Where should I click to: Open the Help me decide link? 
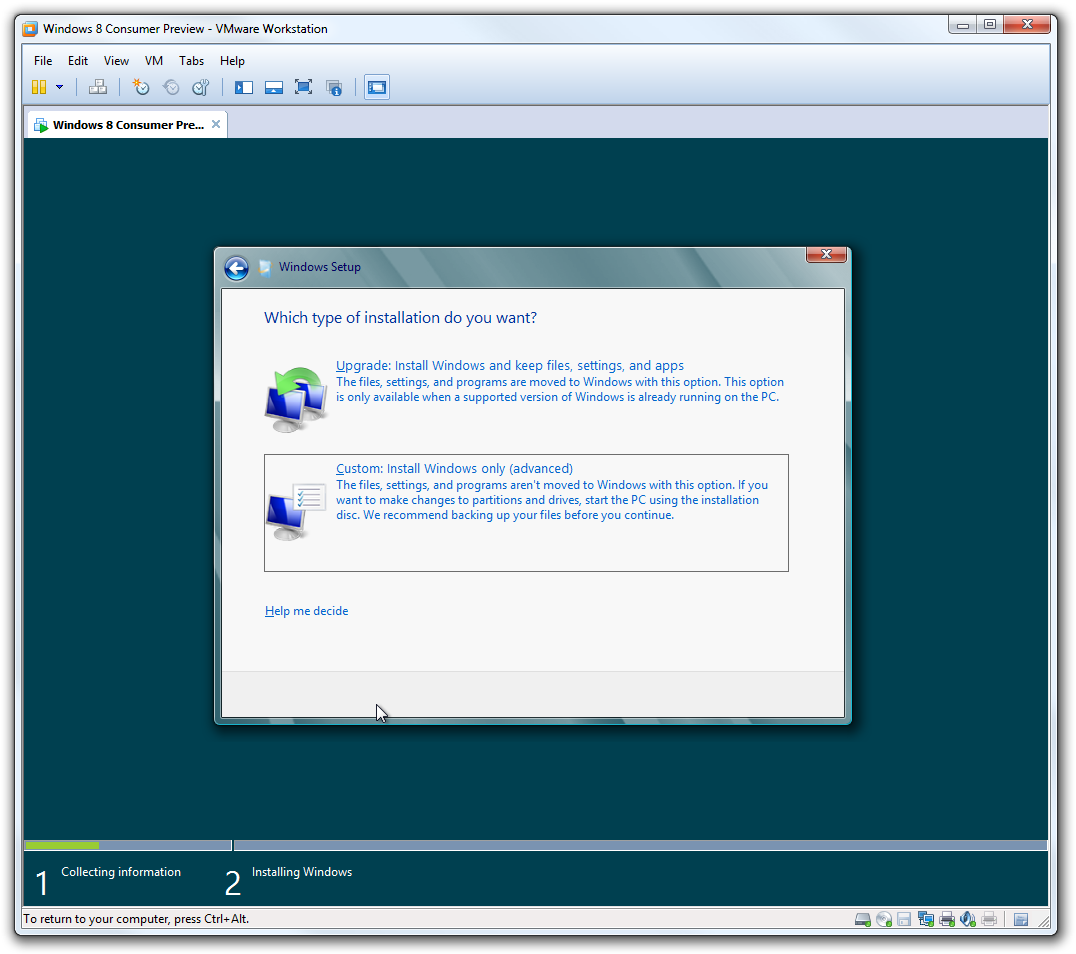click(307, 611)
